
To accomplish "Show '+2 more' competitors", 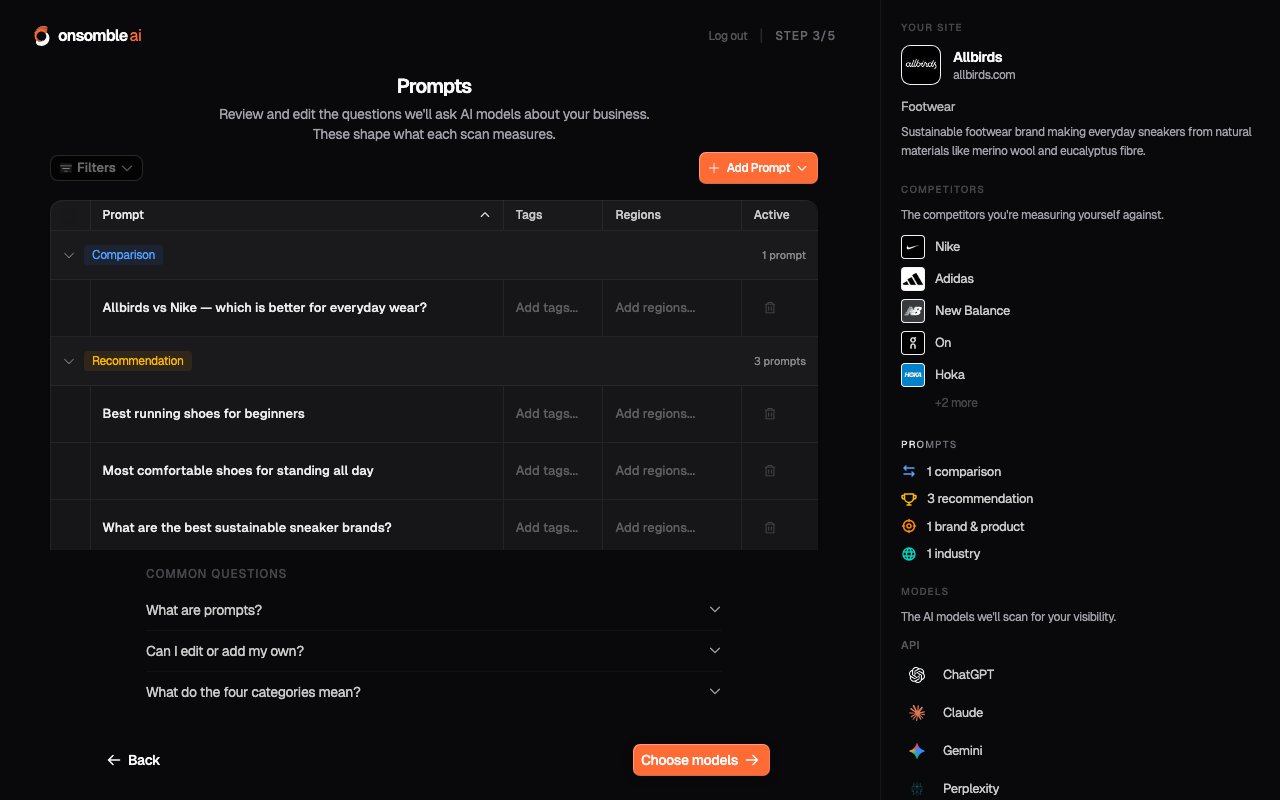I will [x=956, y=403].
